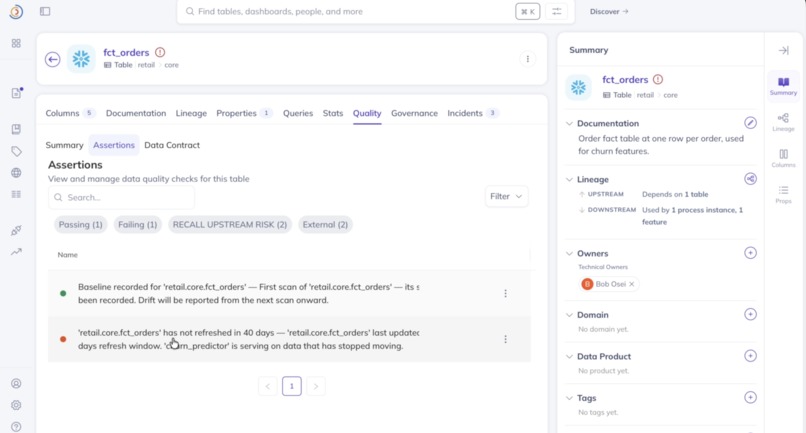The width and height of the screenshot is (806, 433).
Task: Click the next page arrow
Action: pos(316,386)
